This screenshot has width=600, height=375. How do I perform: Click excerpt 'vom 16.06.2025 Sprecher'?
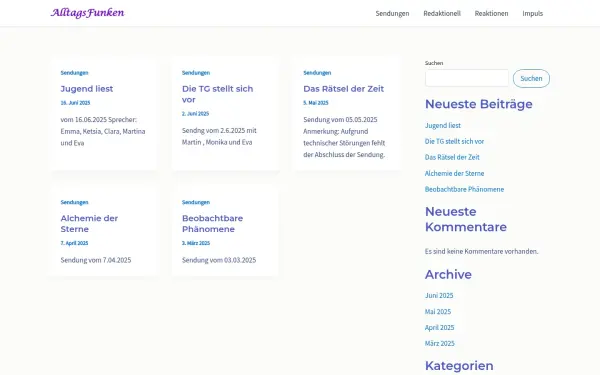98,120
